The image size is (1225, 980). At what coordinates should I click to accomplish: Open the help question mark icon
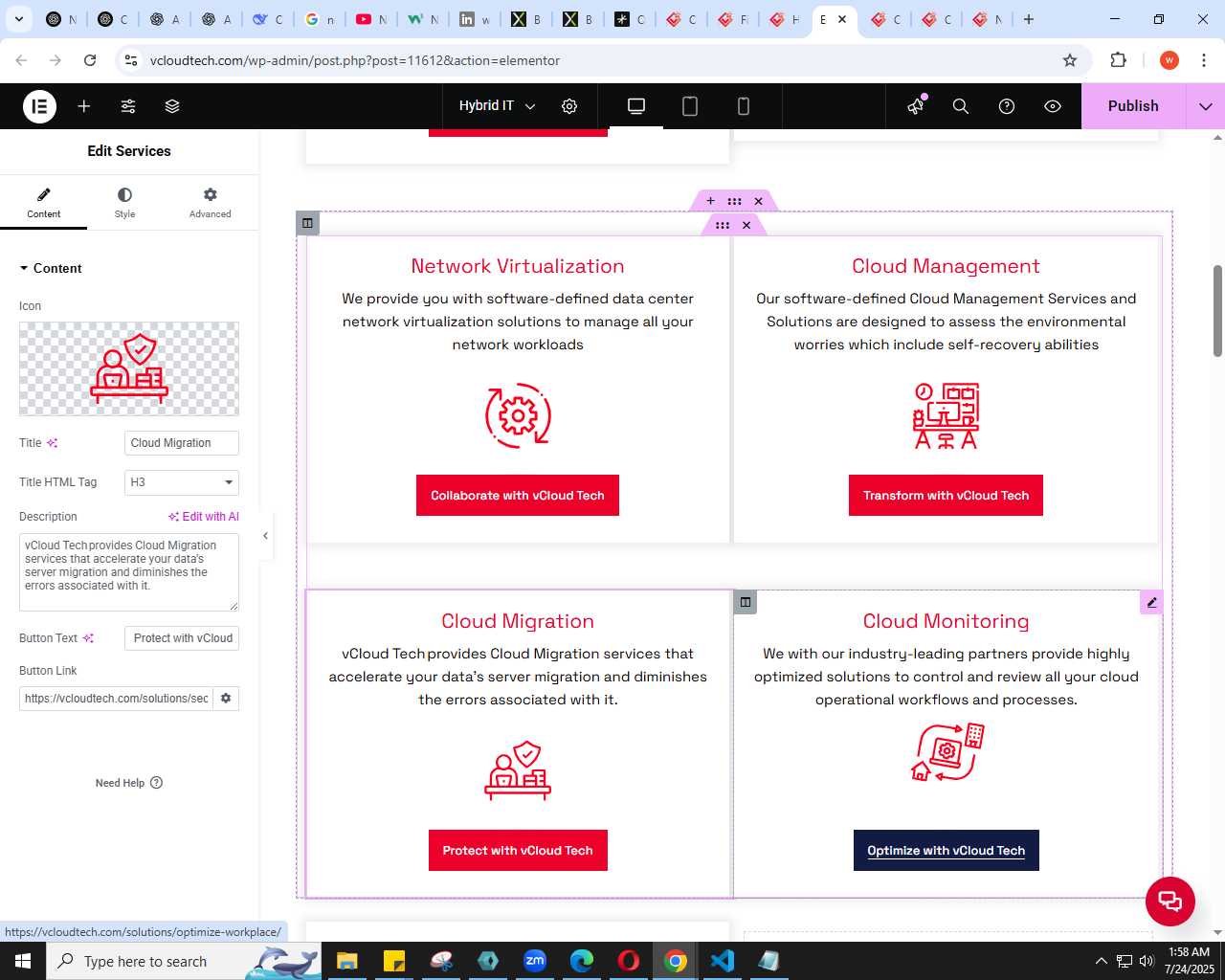[1007, 106]
